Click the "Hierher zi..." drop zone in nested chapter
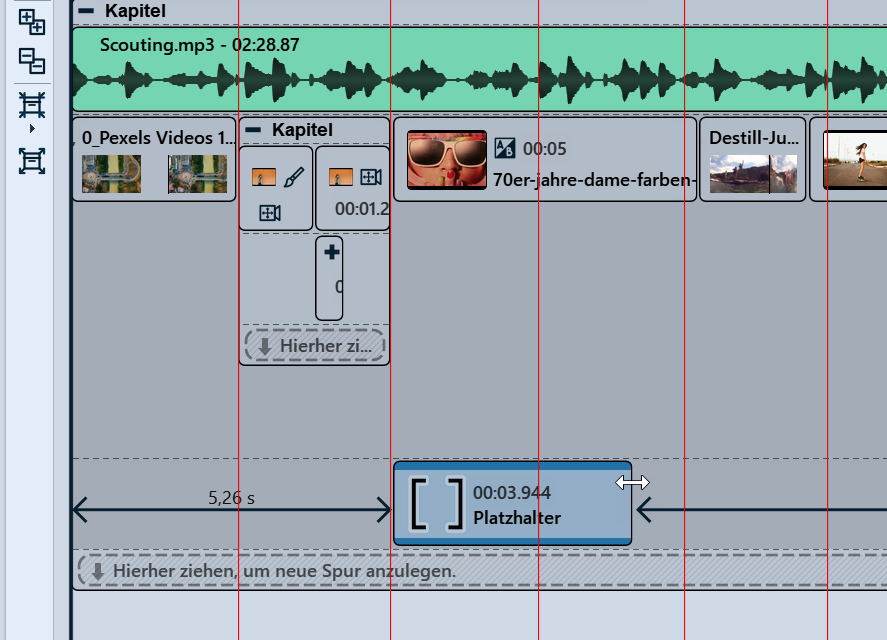Viewport: 887px width, 640px height. coord(314,346)
